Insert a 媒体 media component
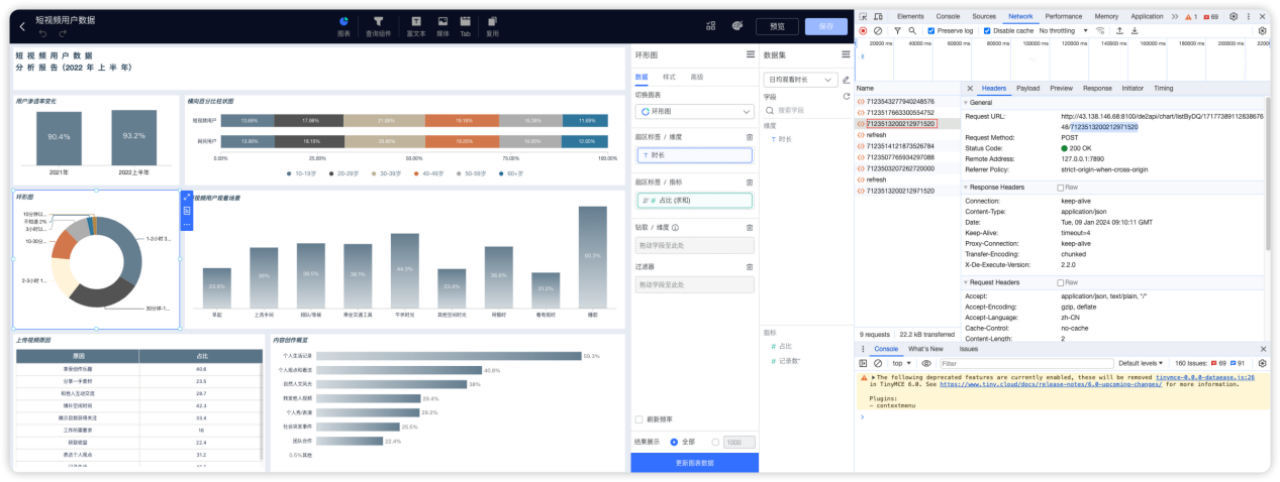1280x482 pixels. point(442,26)
